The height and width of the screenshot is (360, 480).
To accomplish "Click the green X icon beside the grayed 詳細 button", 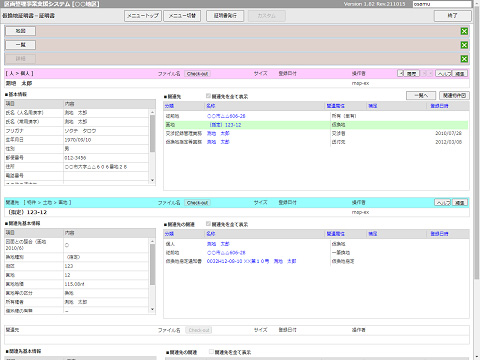I will (x=464, y=59).
